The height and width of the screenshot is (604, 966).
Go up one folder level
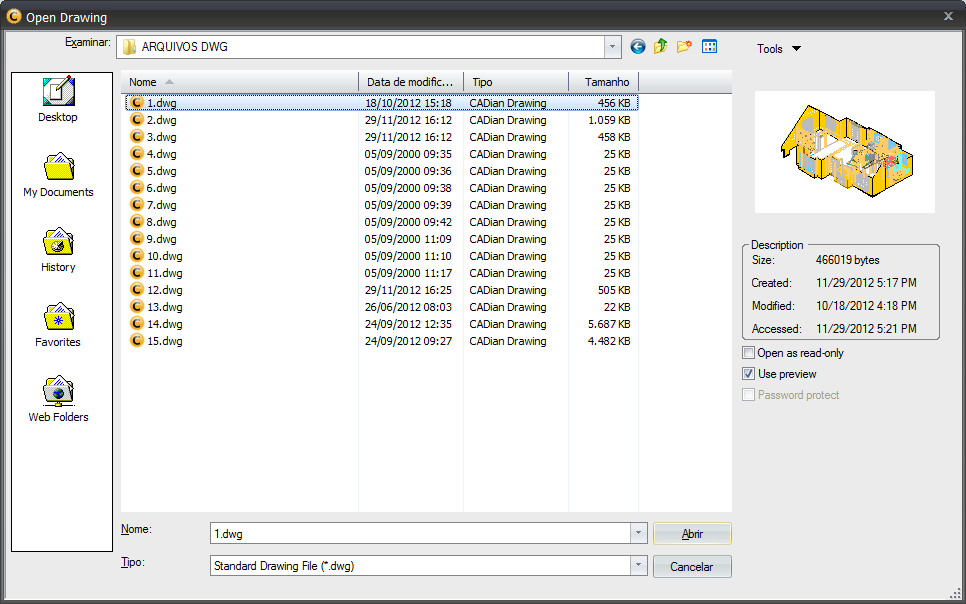point(660,47)
